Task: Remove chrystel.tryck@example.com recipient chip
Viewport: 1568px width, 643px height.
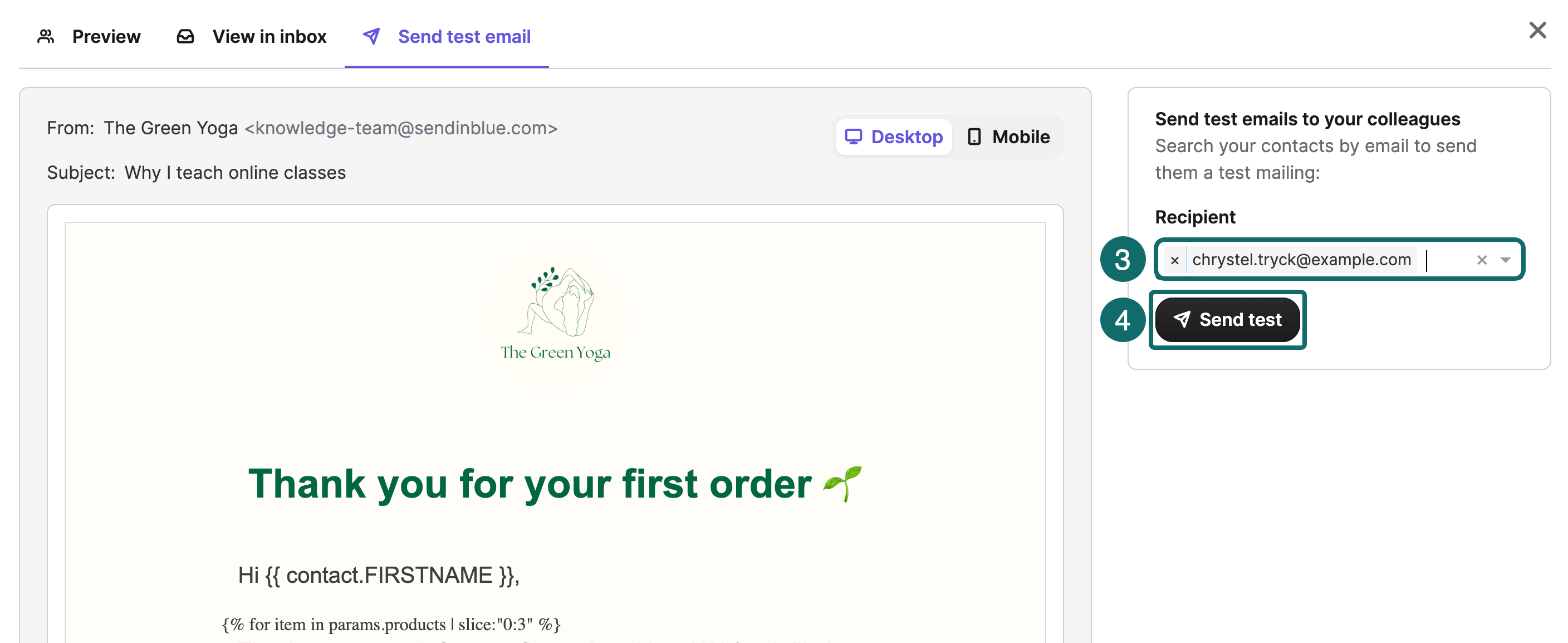Action: click(x=1175, y=260)
